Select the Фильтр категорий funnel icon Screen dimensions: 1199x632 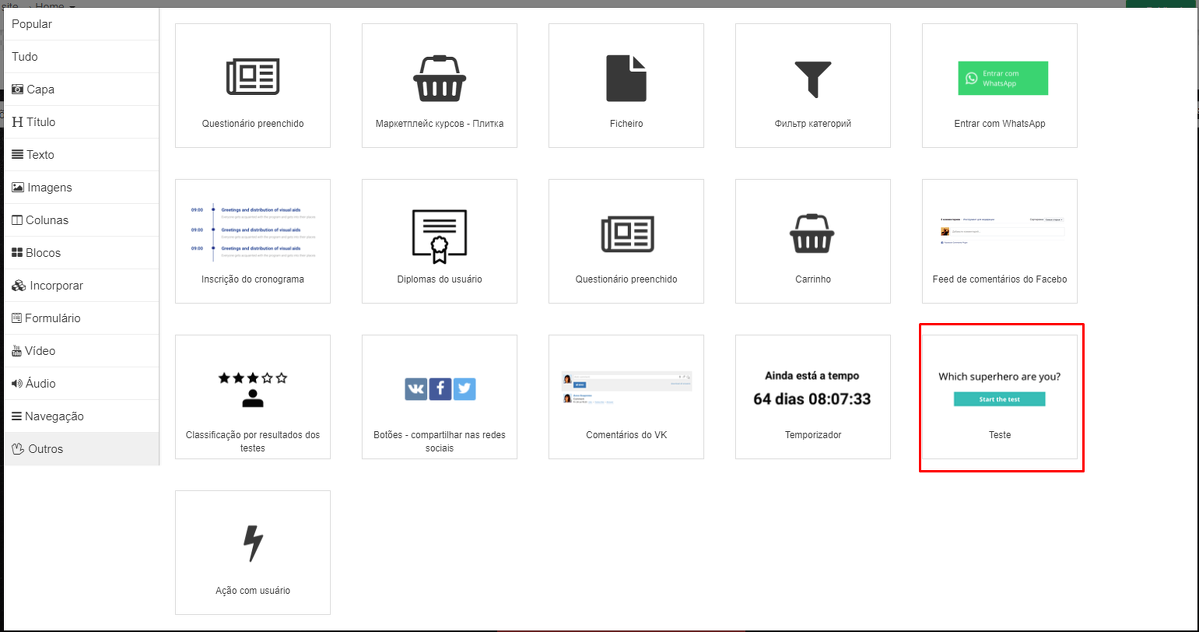[812, 78]
